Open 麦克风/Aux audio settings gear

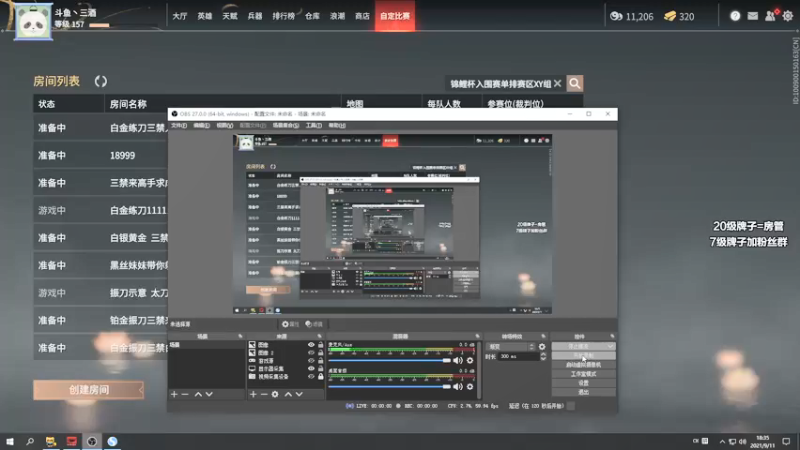[470, 361]
